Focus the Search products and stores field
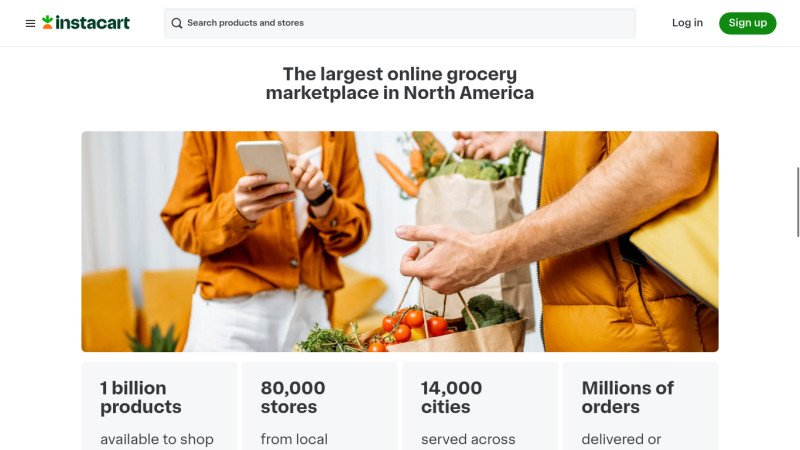The width and height of the screenshot is (800, 450). [400, 23]
